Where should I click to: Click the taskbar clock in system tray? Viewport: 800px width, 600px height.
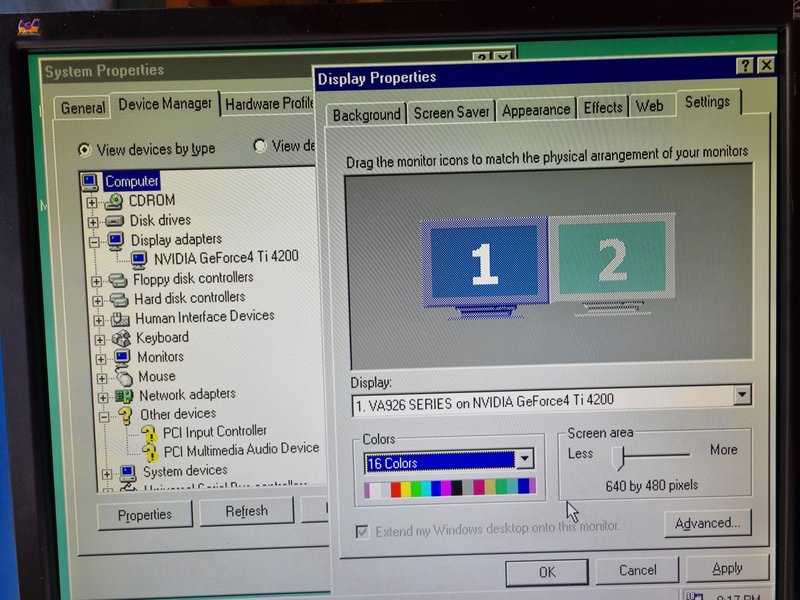(737, 596)
